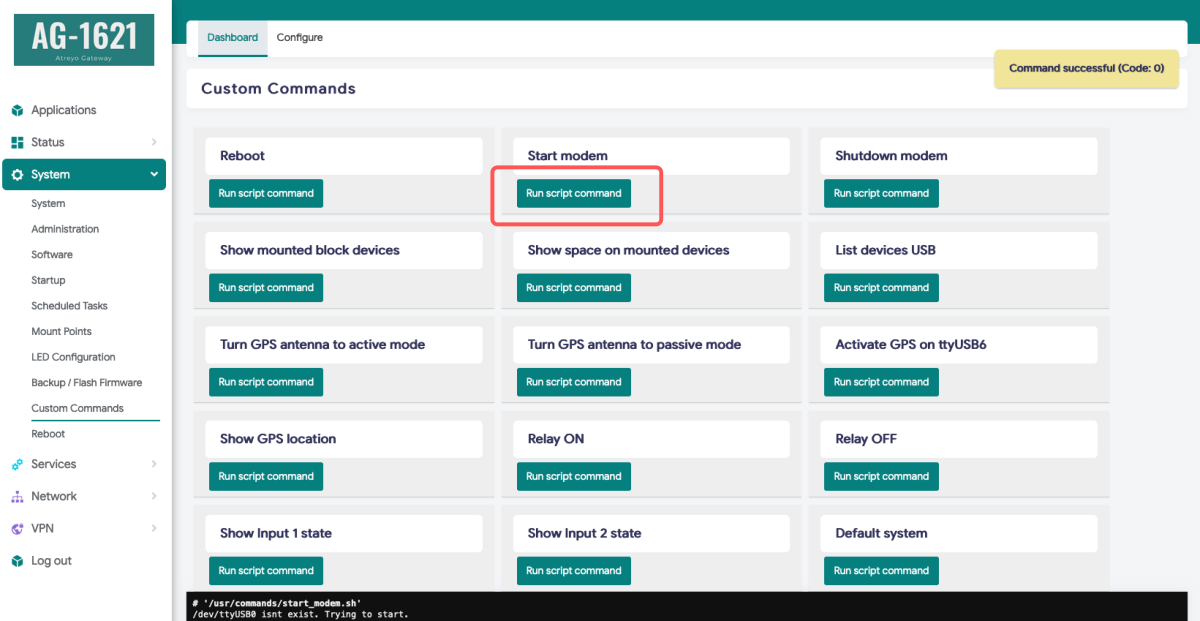Run script command for Start modem

[x=574, y=193]
